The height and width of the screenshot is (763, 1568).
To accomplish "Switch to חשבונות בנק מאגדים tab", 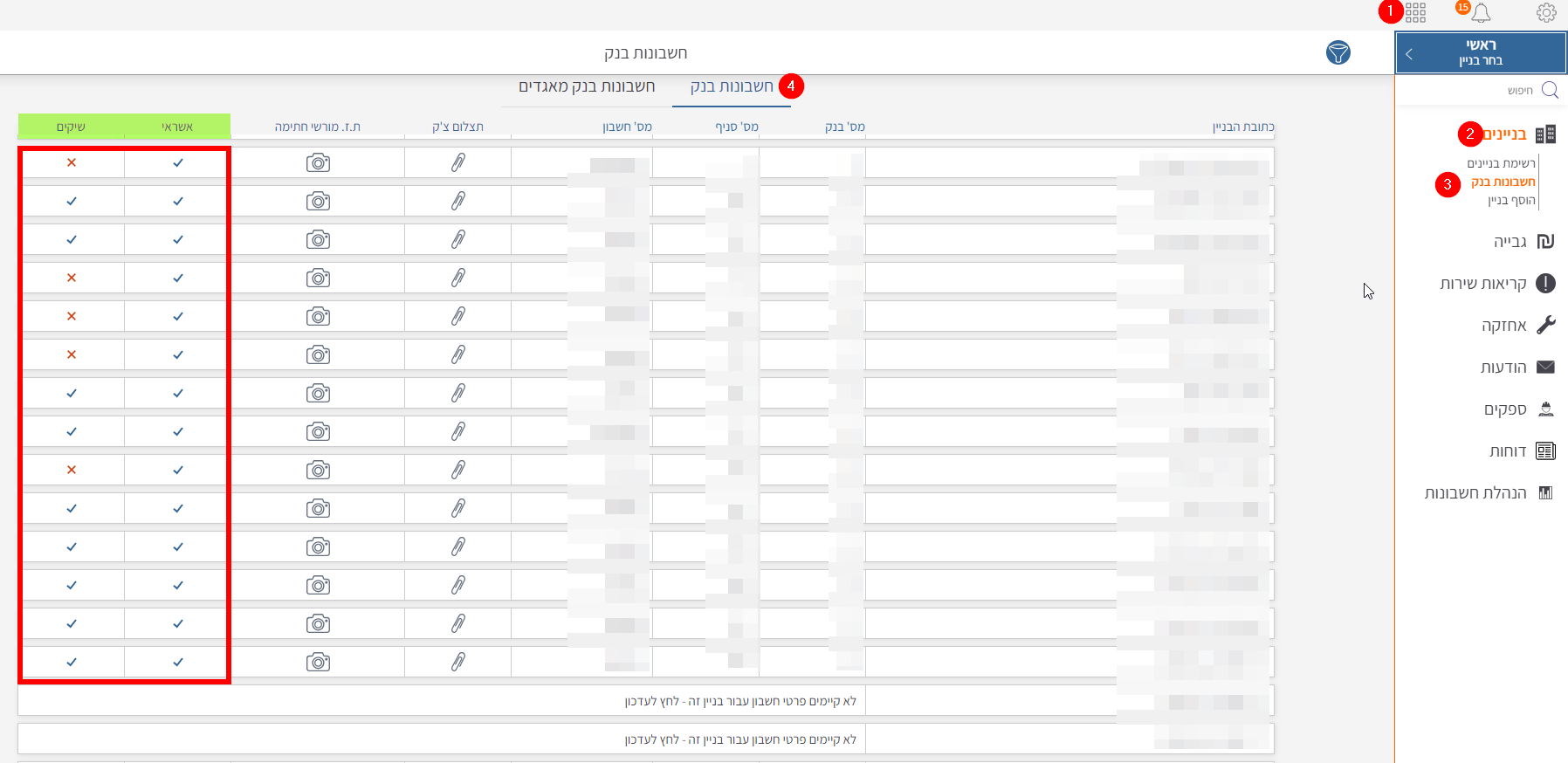I will (587, 86).
